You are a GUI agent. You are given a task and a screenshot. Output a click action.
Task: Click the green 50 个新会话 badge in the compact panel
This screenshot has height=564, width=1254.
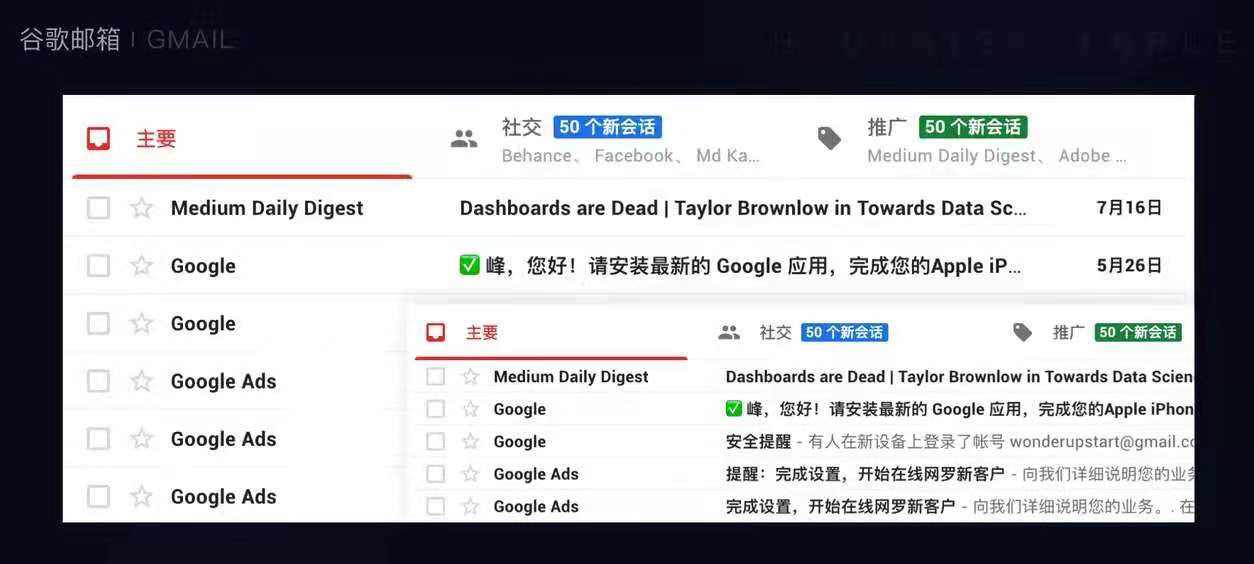[1138, 333]
